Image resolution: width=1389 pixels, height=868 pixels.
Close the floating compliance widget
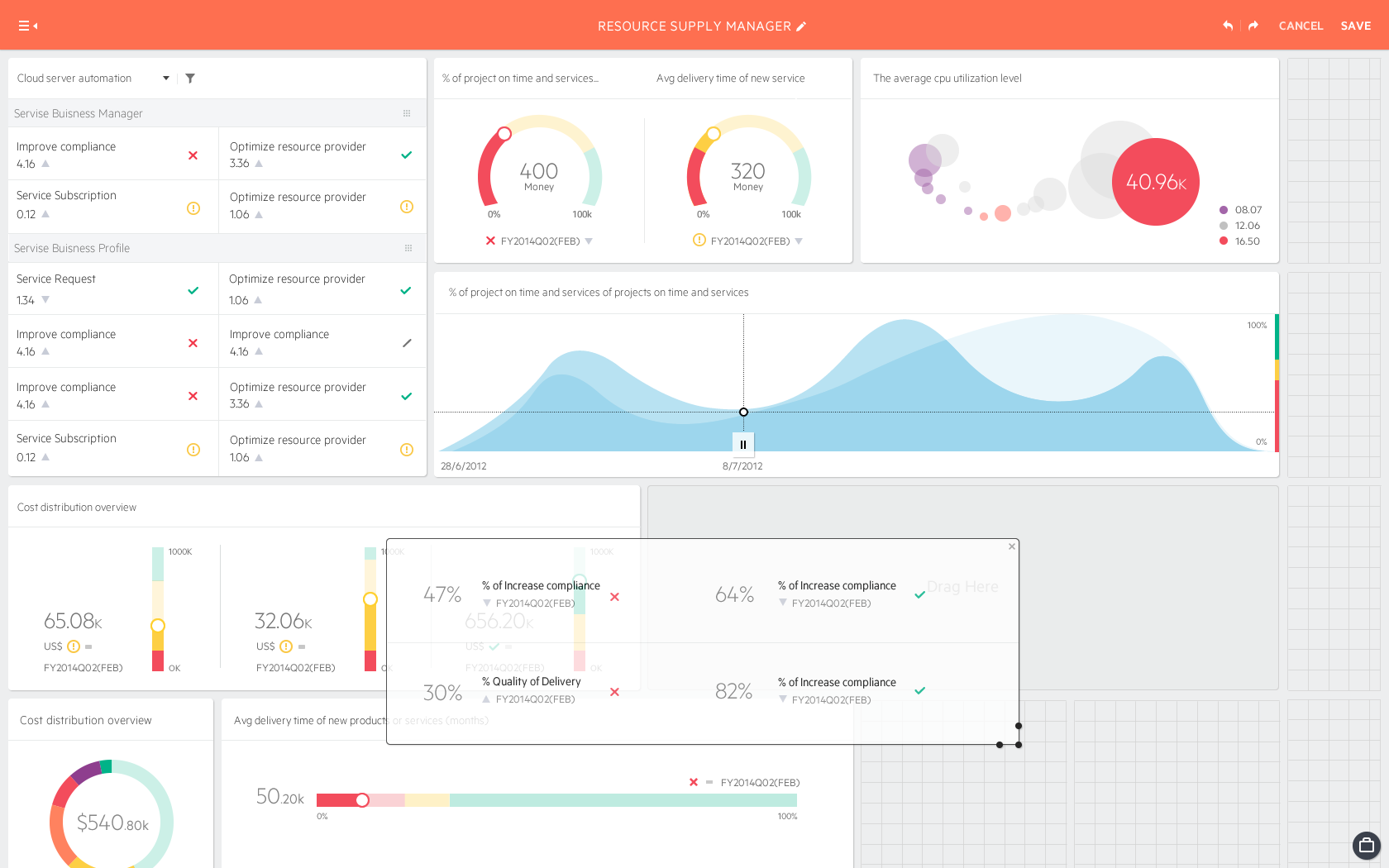click(1012, 546)
